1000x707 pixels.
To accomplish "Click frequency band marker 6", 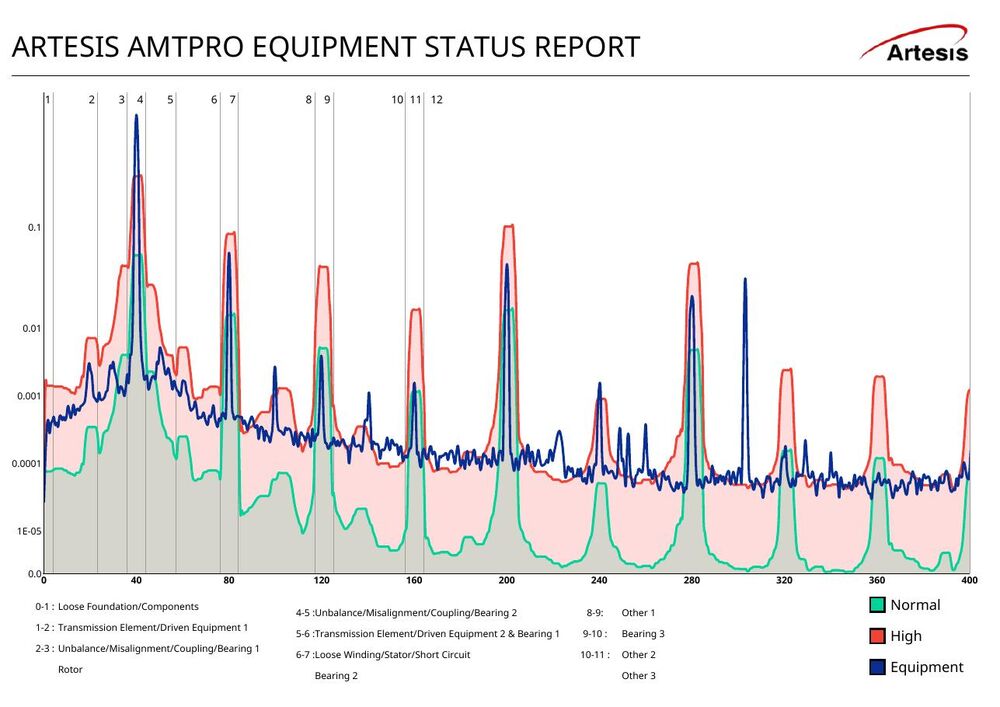I will (214, 99).
